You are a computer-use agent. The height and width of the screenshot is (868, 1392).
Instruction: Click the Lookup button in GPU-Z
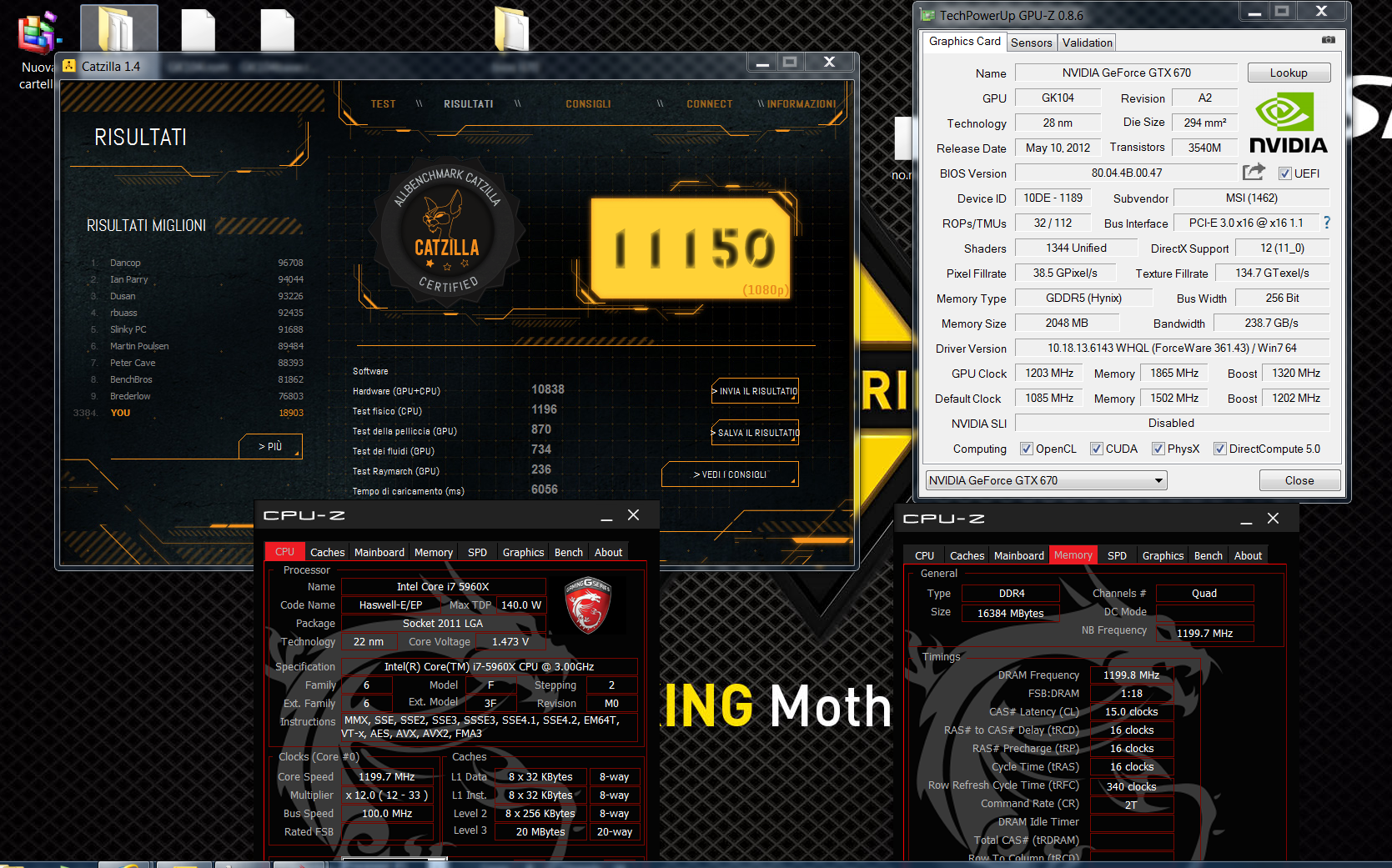coord(1289,73)
